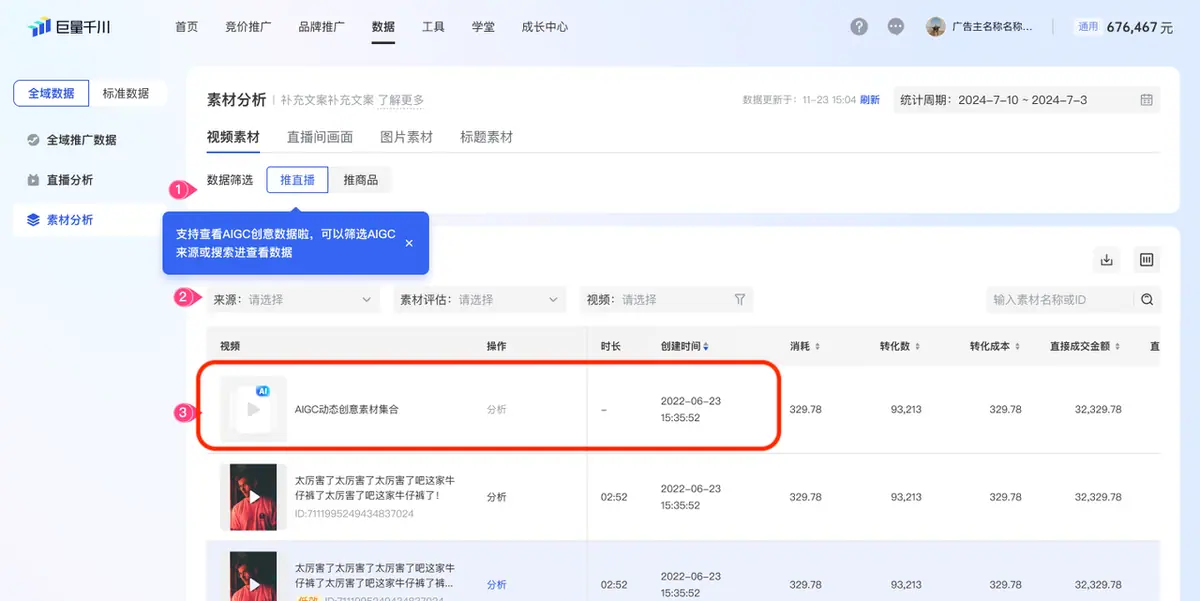This screenshot has width=1200, height=601.
Task: Click the blue 分析 link in the highlighted bottom row
Action: (496, 585)
